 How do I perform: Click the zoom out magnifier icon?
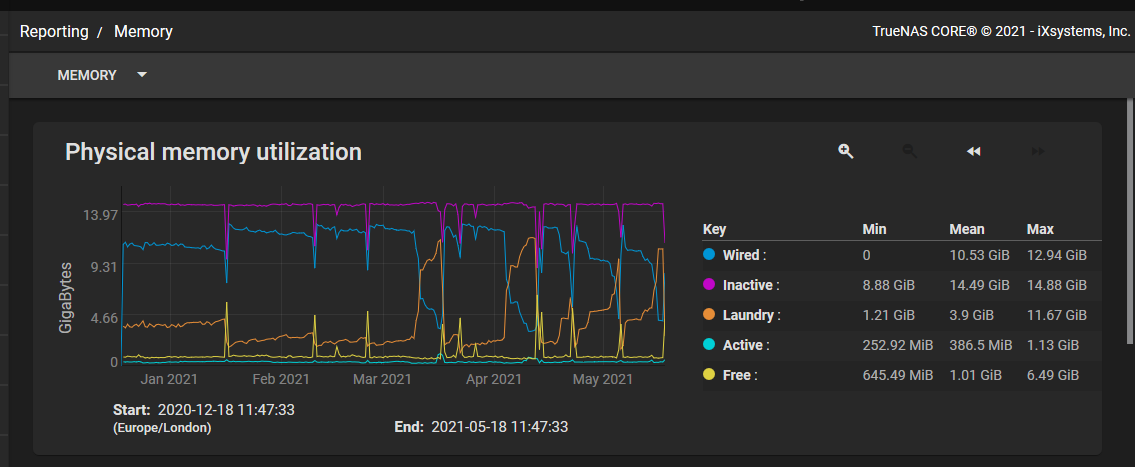tap(909, 151)
